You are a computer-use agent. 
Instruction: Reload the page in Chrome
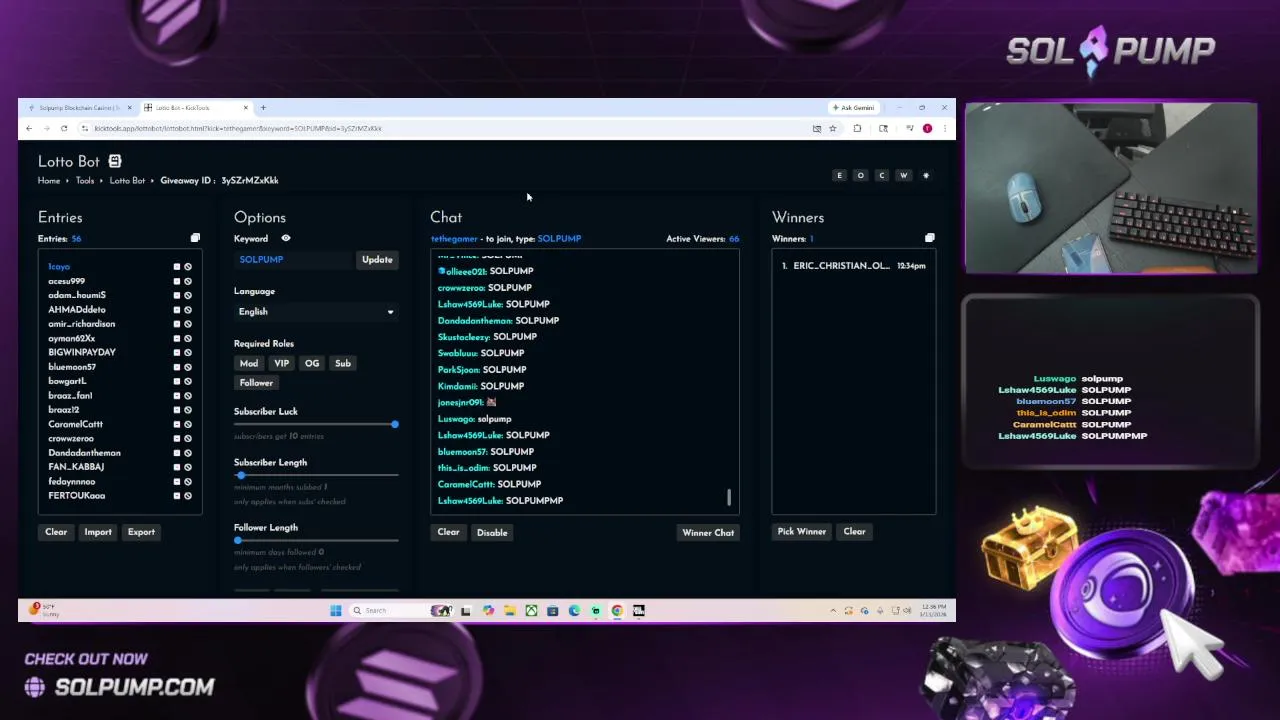click(64, 128)
